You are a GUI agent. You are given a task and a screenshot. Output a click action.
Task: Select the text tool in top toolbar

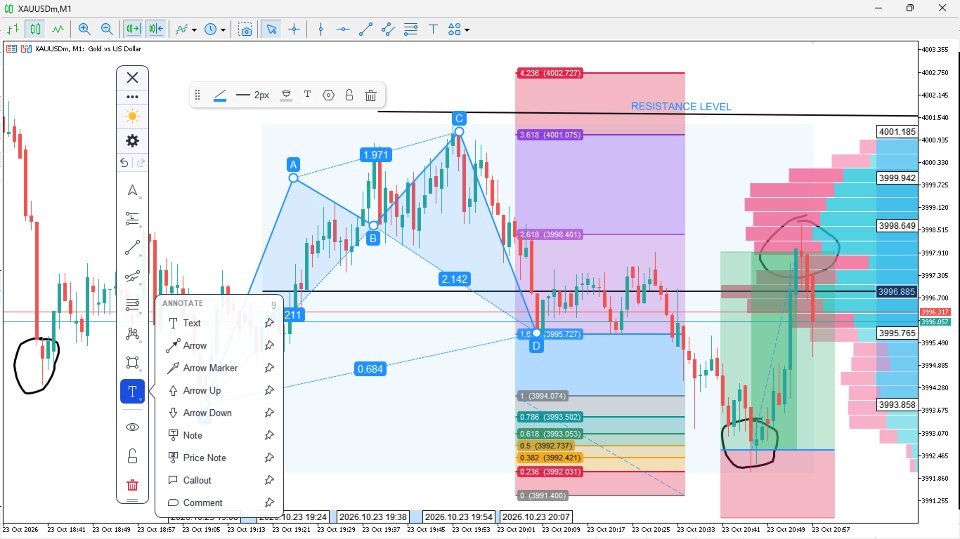pyautogui.click(x=433, y=29)
